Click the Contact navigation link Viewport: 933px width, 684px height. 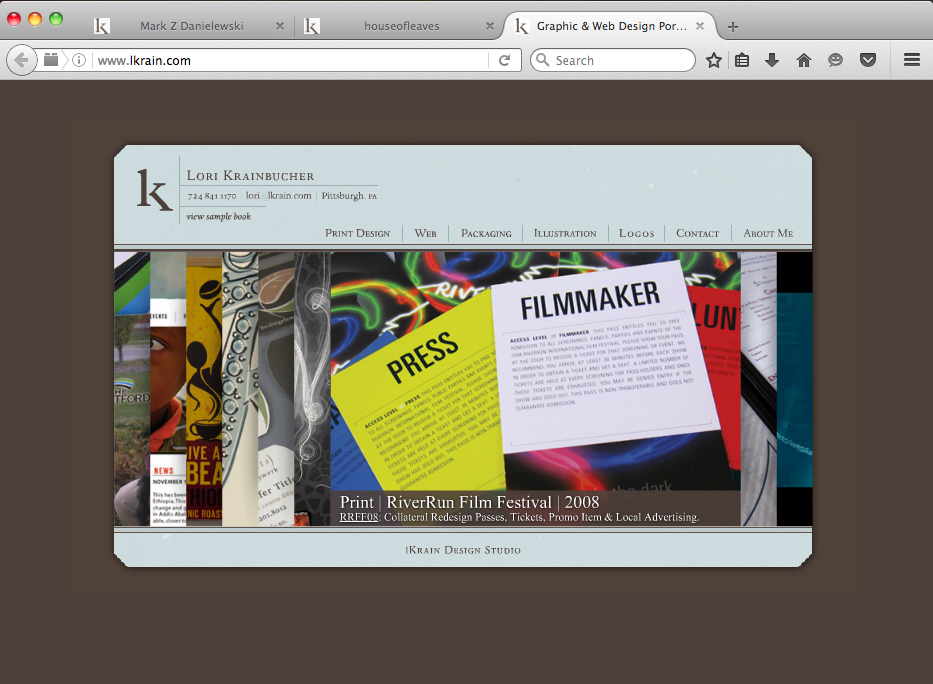(x=697, y=233)
